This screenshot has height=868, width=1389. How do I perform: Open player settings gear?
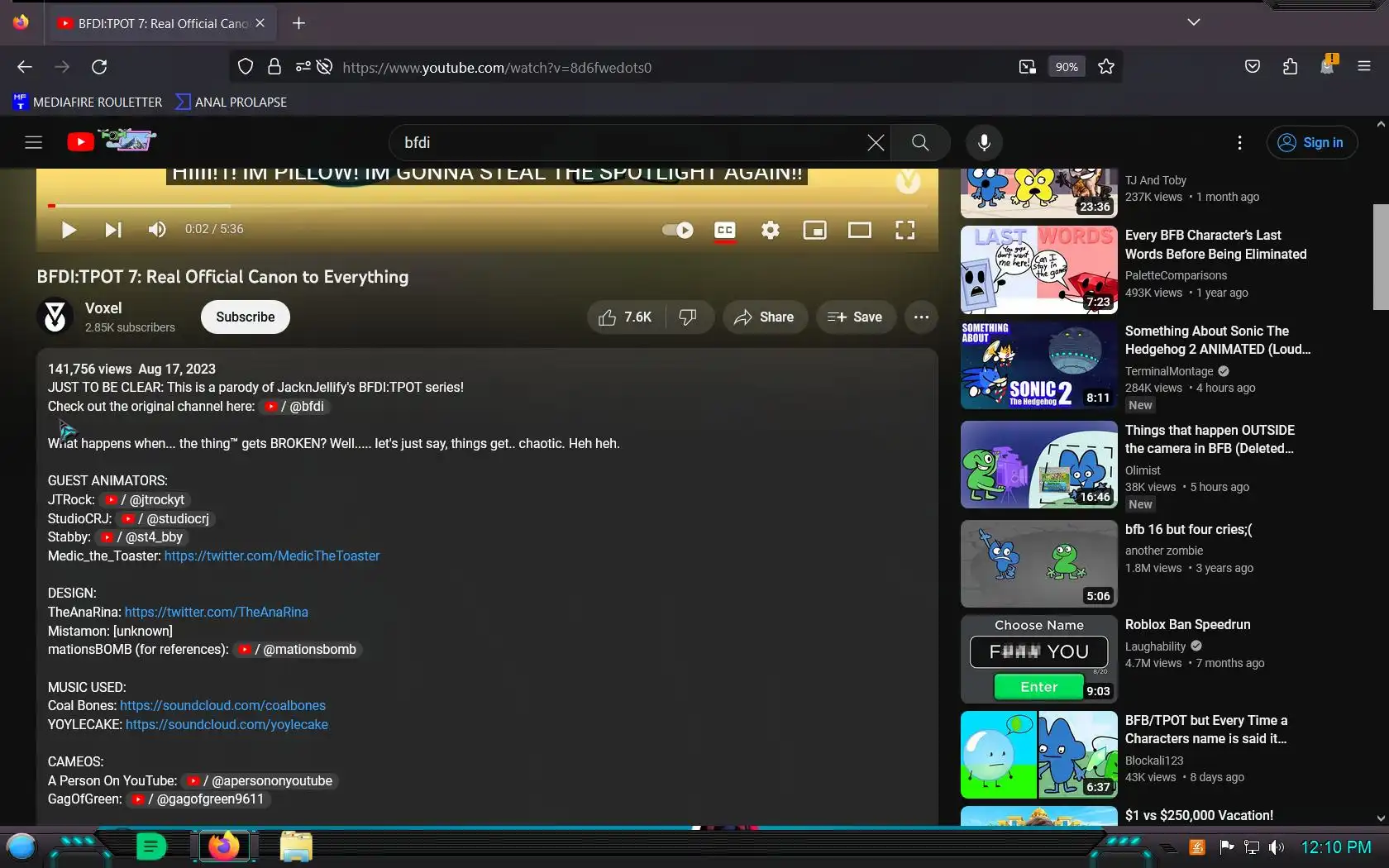pos(771,230)
